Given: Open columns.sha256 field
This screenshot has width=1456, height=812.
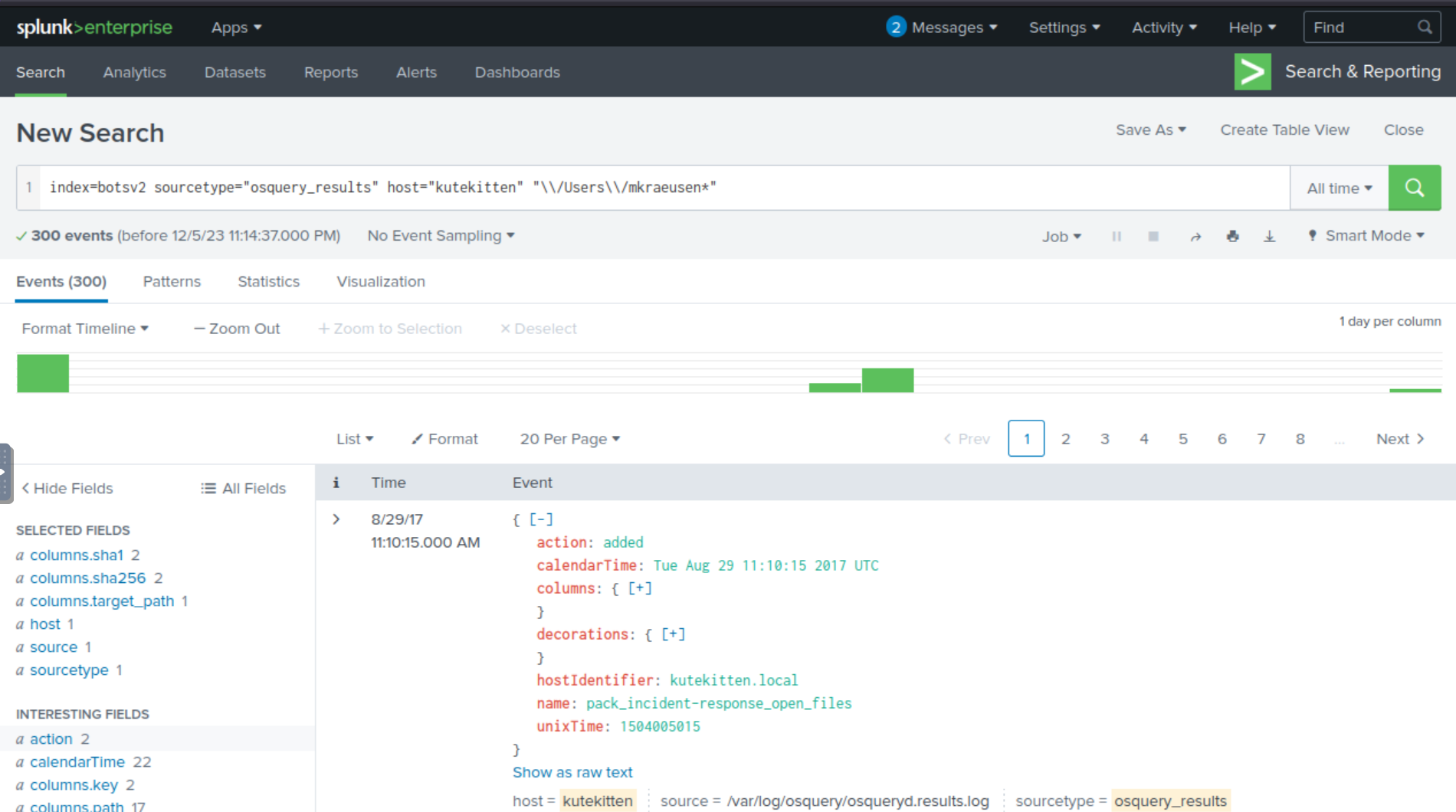Looking at the screenshot, I should (x=88, y=578).
